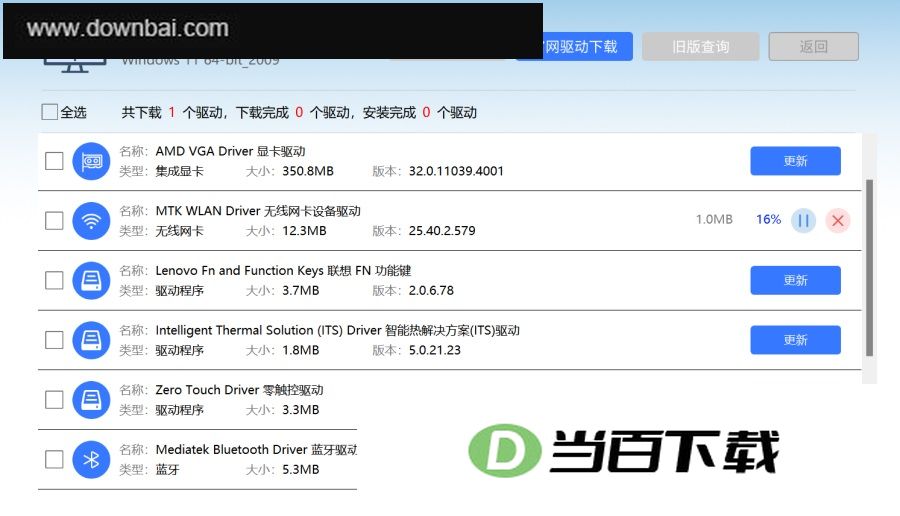
Task: Click the version 2.0.6.78 text
Action: [431, 291]
